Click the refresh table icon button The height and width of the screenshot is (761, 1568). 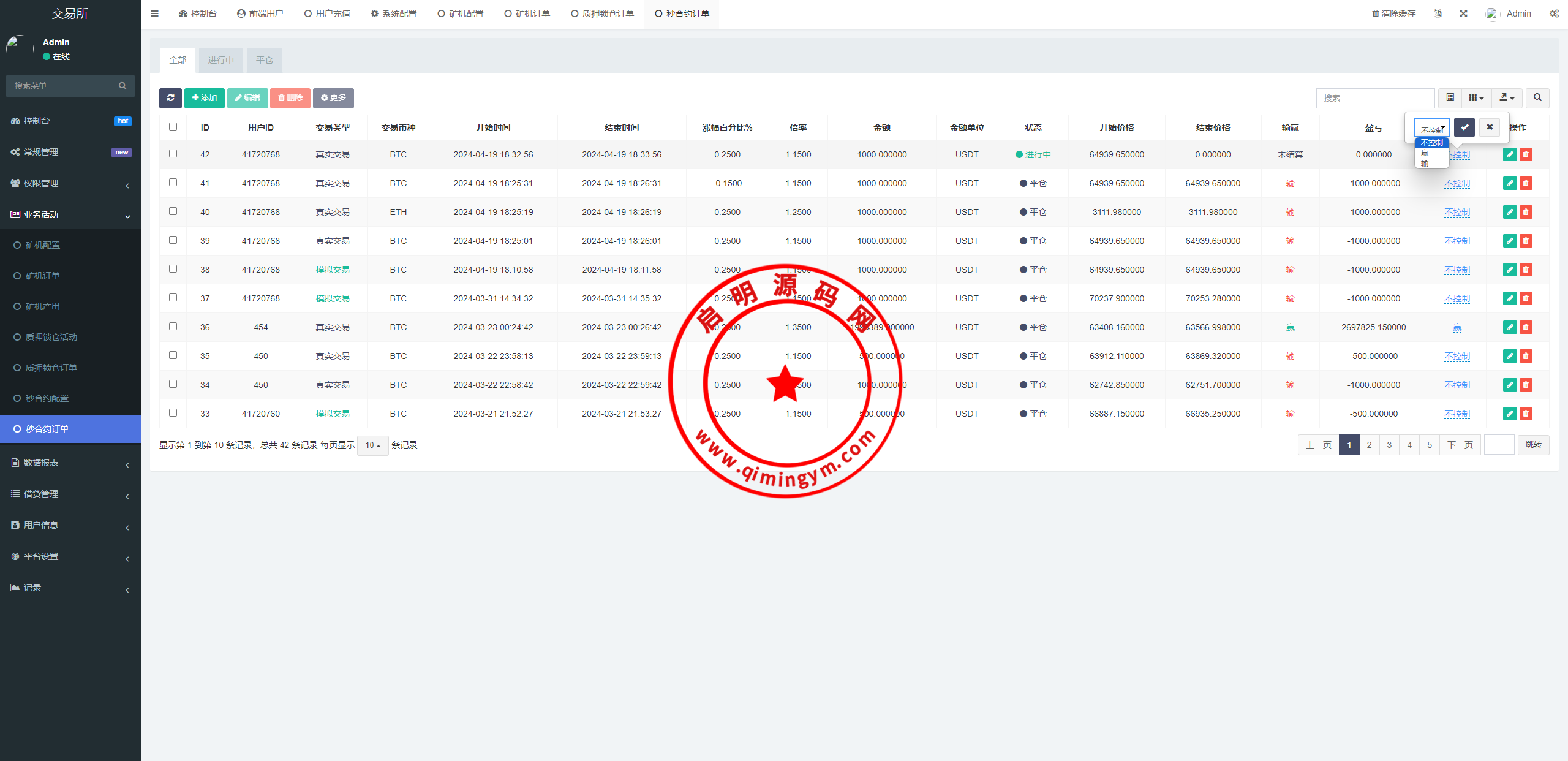point(170,98)
